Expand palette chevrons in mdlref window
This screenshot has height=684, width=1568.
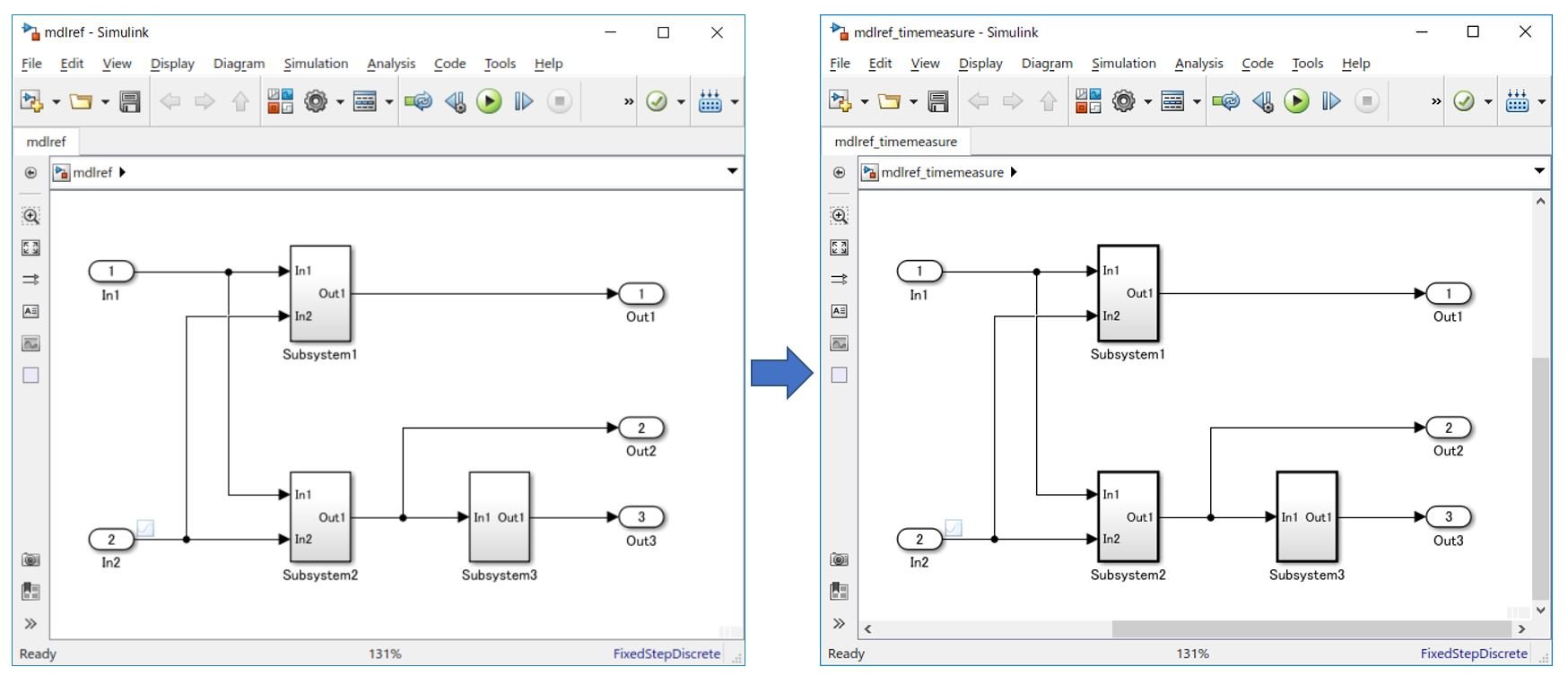30,624
